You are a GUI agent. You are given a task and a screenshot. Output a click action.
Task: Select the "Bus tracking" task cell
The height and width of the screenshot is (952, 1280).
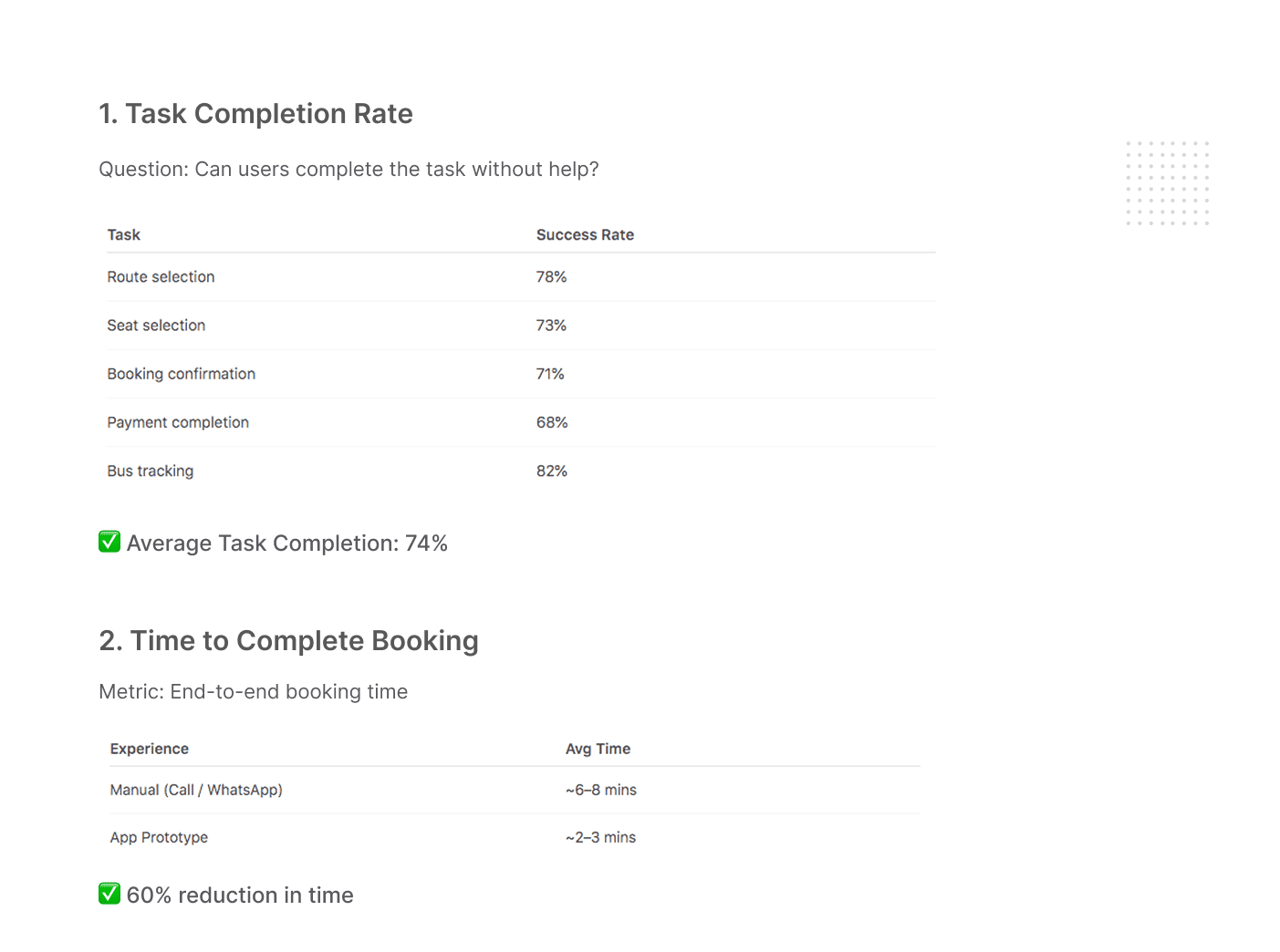coord(151,471)
